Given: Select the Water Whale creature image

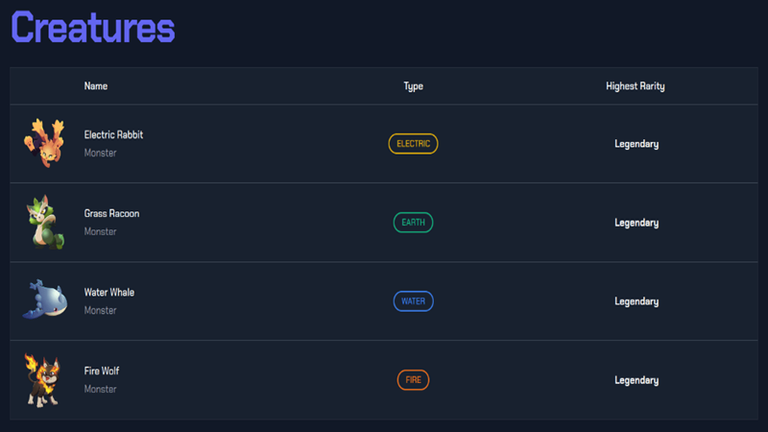Looking at the screenshot, I should [x=45, y=299].
